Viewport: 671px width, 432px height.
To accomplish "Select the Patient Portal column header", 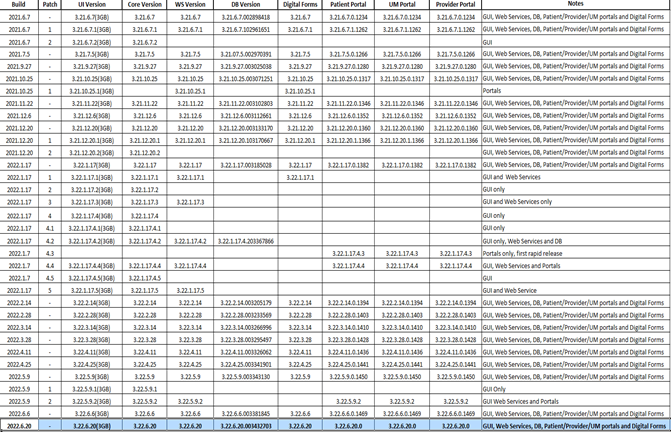I will pyautogui.click(x=350, y=5).
